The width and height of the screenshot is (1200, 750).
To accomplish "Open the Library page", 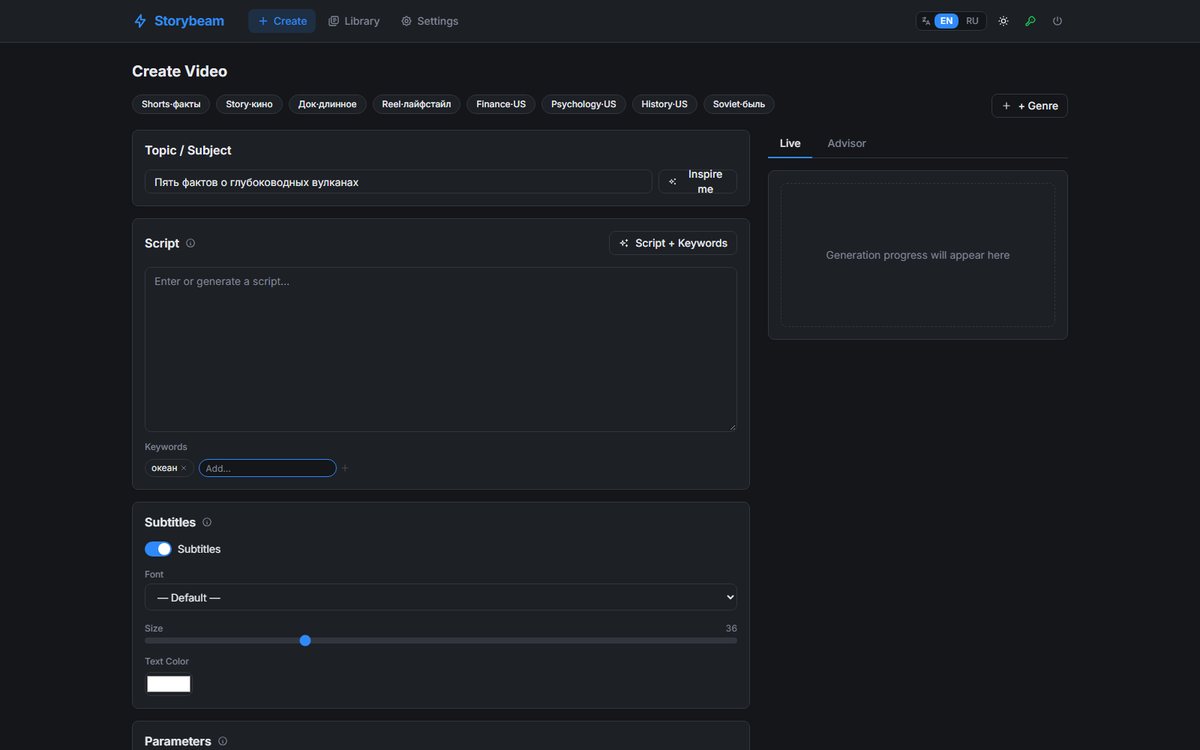I will coord(354,21).
